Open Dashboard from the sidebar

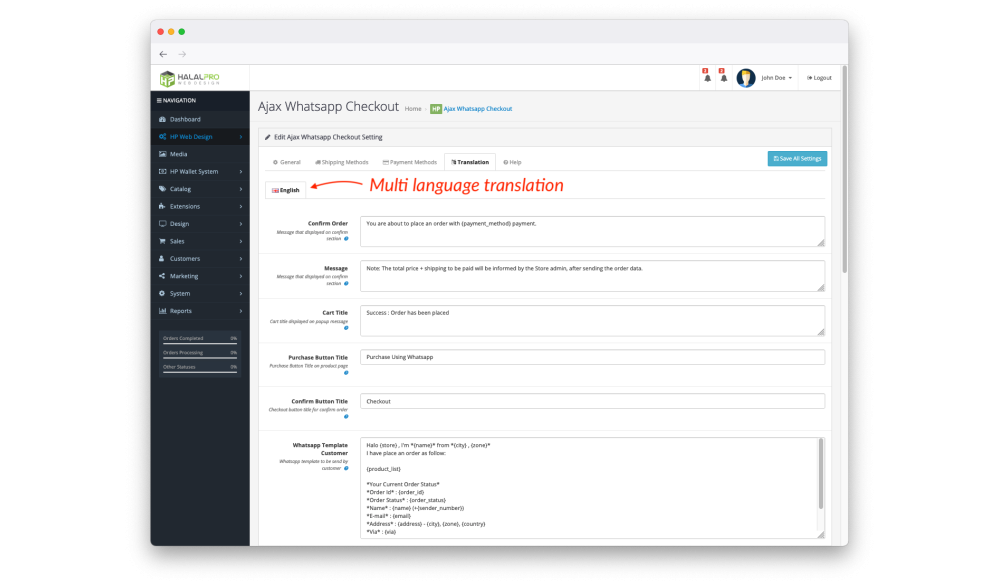184,119
